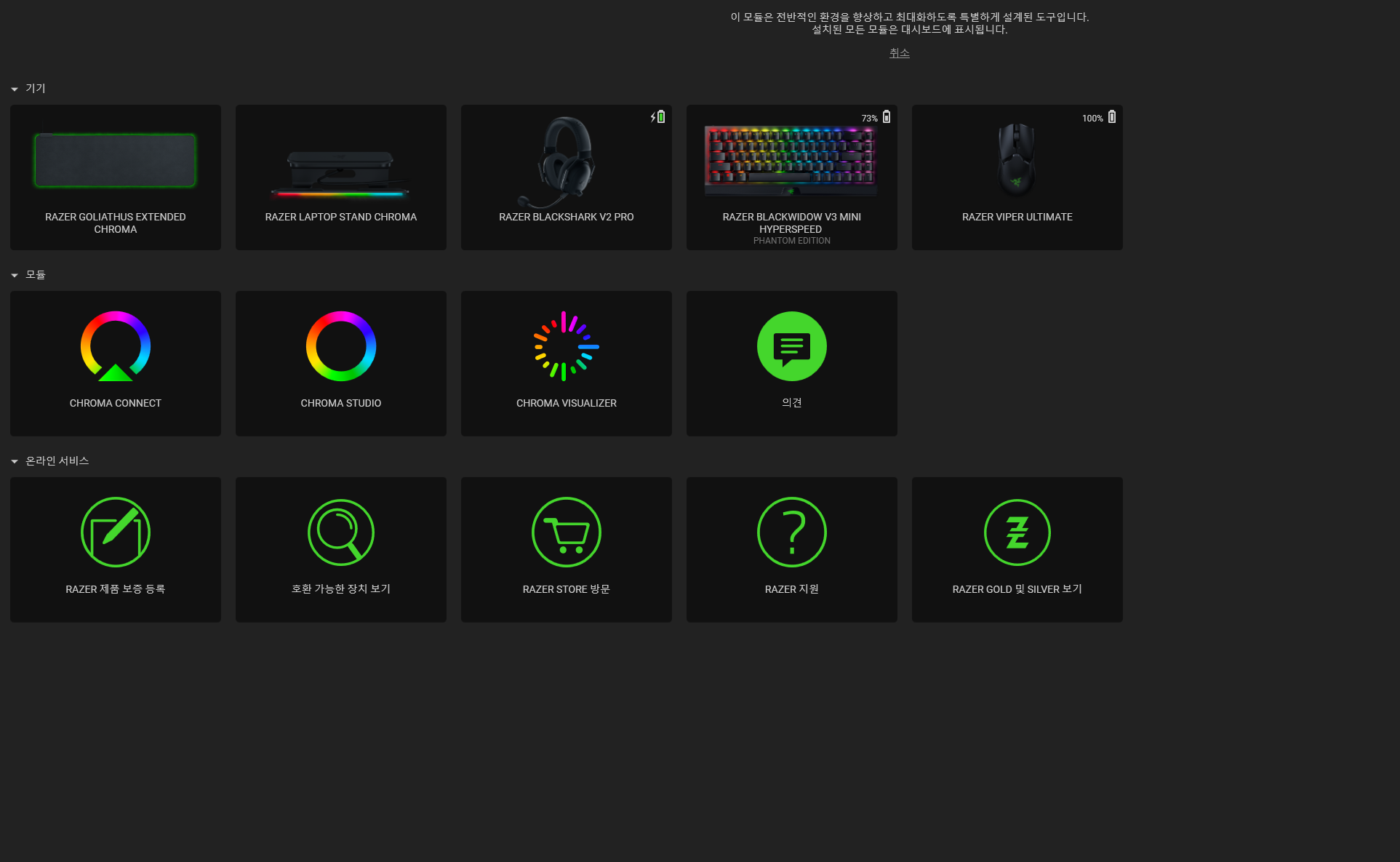Screen dimensions: 1400x862
Task: Click the 의견 label text
Action: pos(792,402)
